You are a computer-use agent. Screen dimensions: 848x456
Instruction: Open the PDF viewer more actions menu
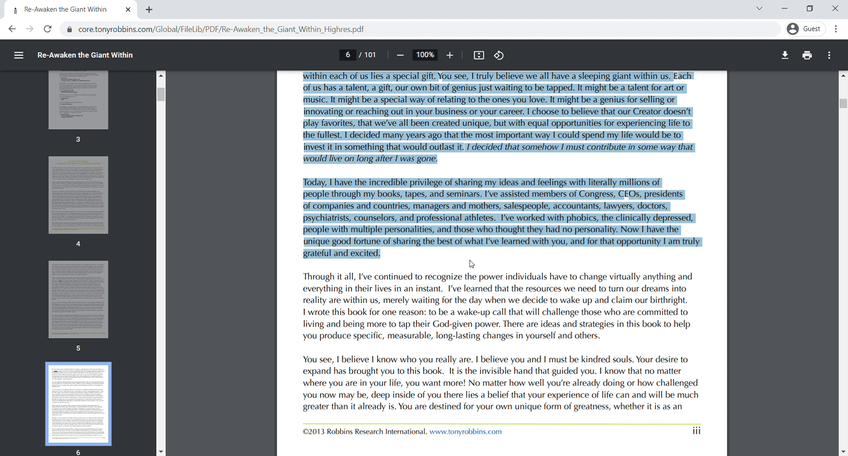click(x=829, y=55)
